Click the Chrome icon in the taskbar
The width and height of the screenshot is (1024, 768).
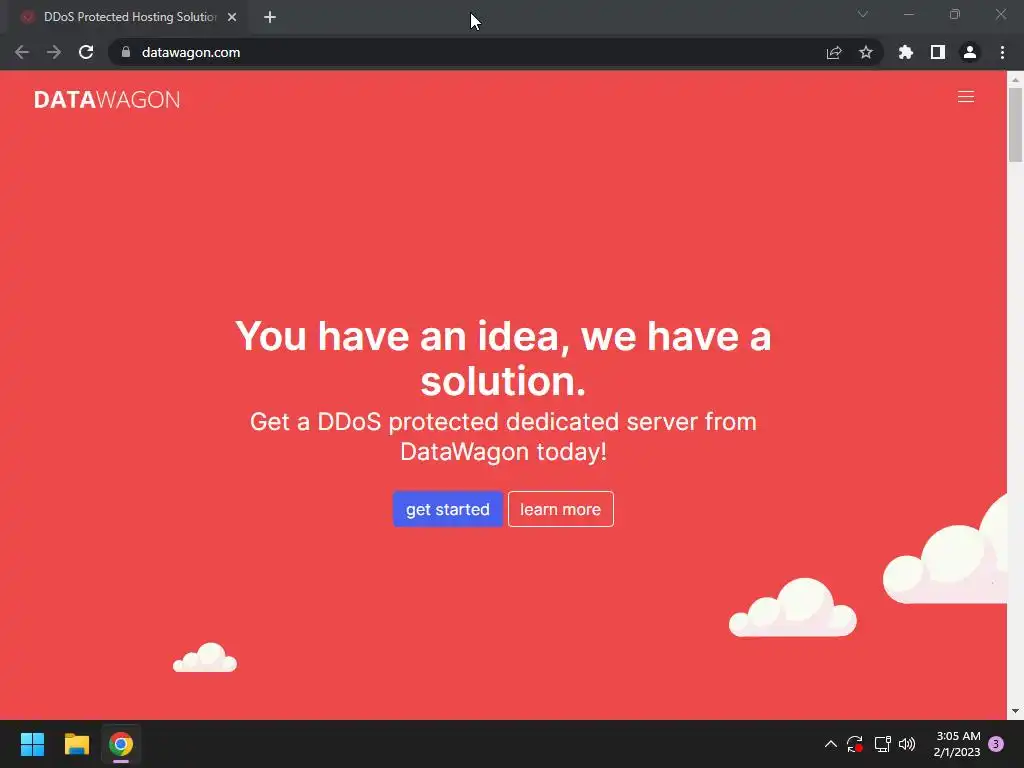tap(121, 744)
